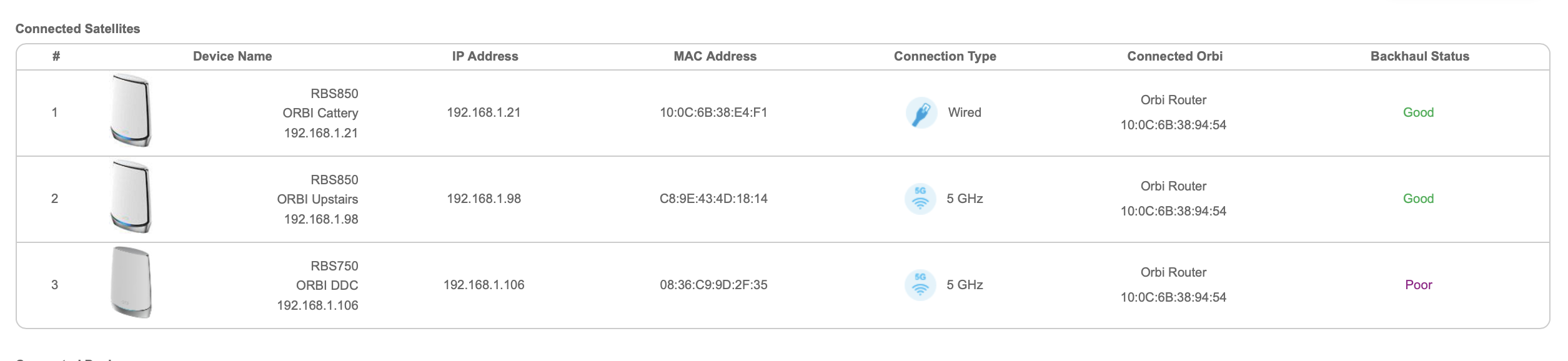Click the Poor backhaul status text
The width and height of the screenshot is (1568, 361).
(x=1418, y=285)
